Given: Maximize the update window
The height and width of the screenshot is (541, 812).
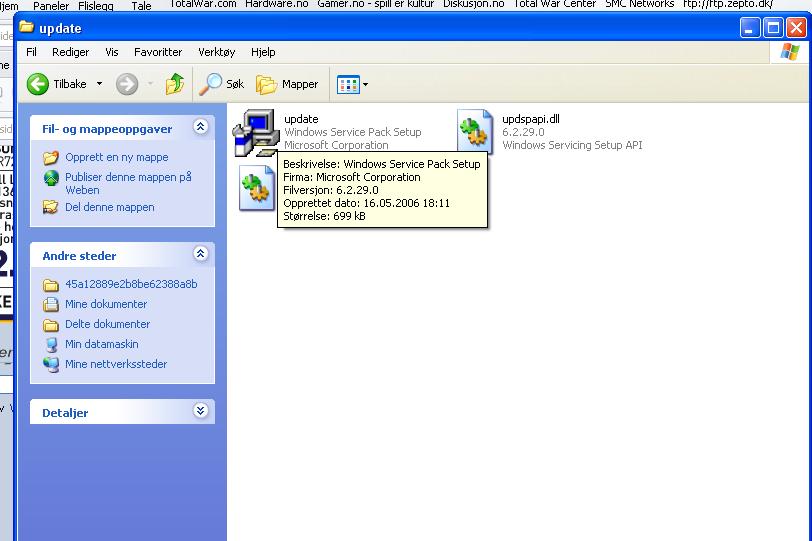Looking at the screenshot, I should tap(773, 28).
